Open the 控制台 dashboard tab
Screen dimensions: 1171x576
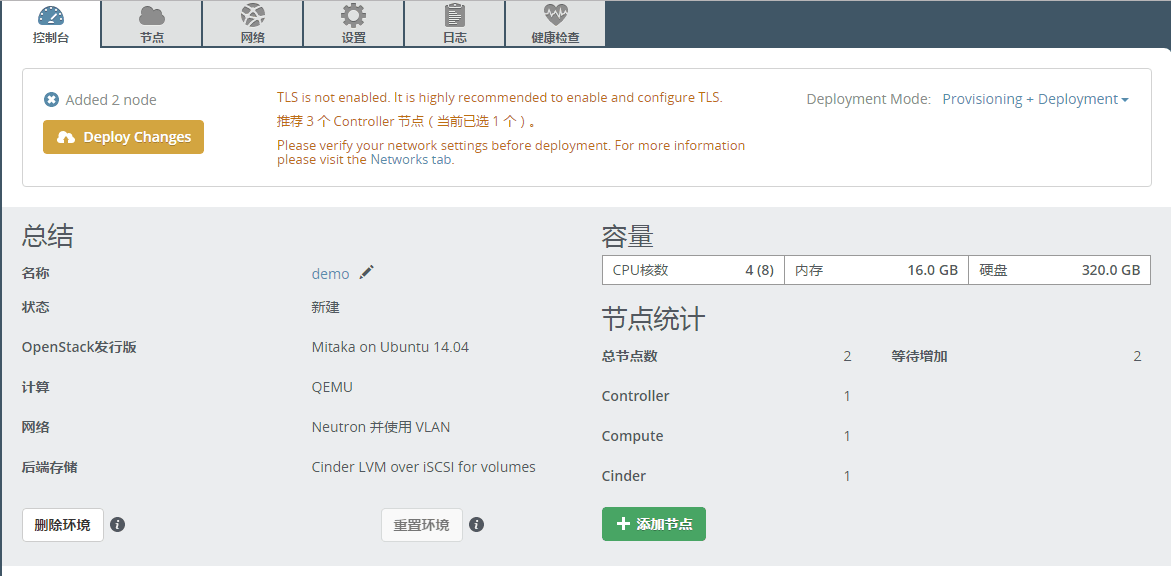[51, 24]
